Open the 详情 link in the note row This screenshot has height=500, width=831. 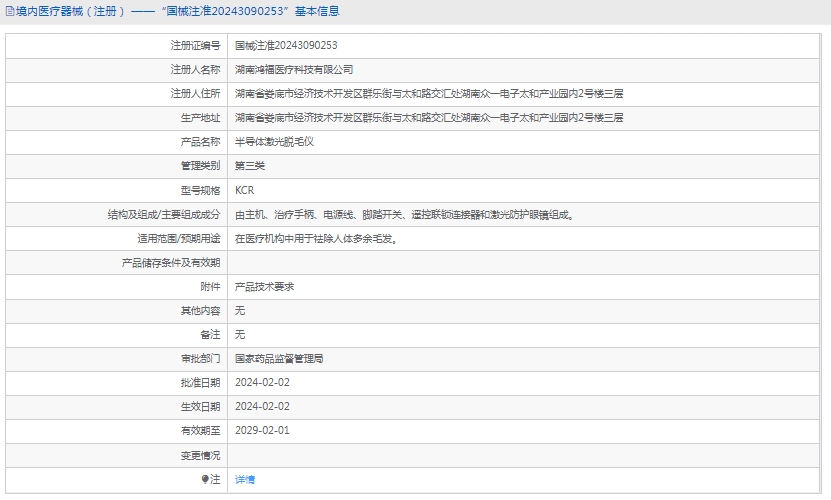click(245, 479)
